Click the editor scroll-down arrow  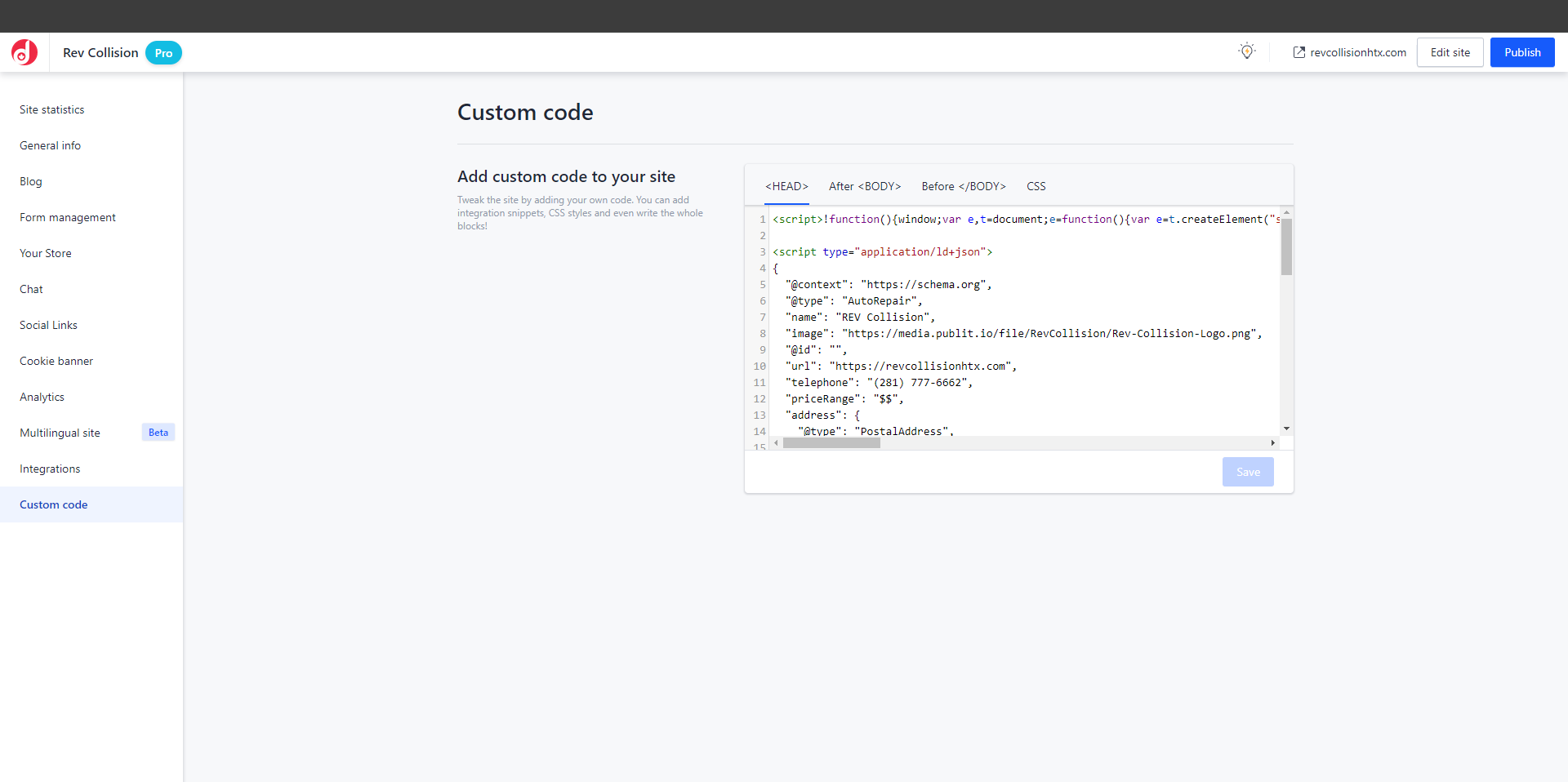pos(1286,429)
